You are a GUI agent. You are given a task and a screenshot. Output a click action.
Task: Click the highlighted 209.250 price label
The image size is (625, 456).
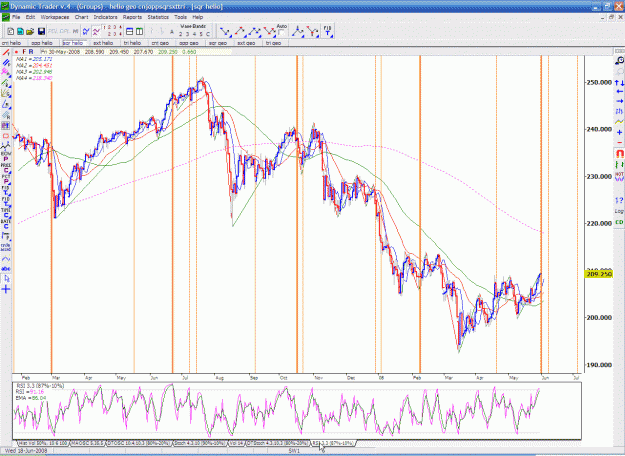[x=599, y=274]
